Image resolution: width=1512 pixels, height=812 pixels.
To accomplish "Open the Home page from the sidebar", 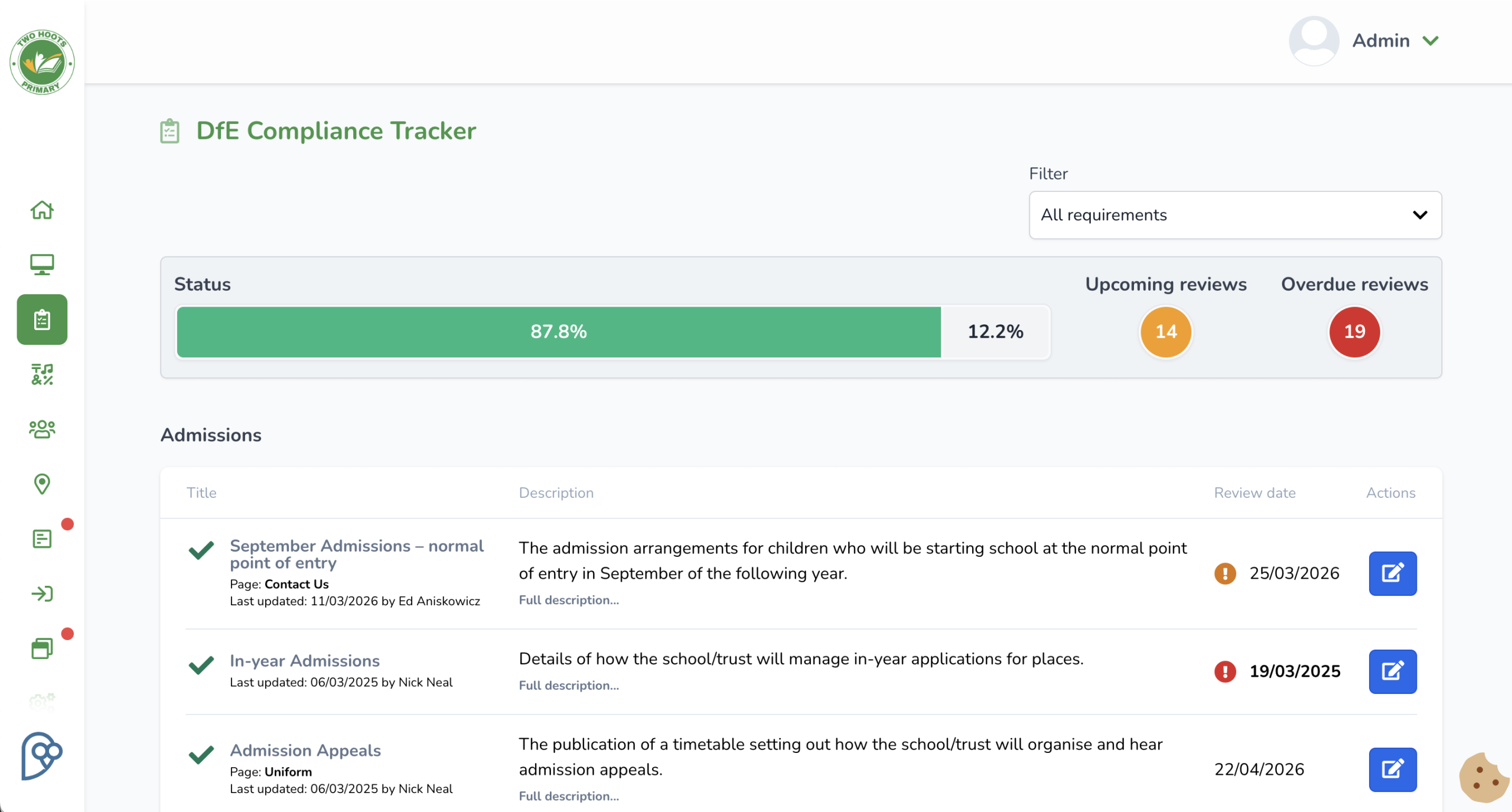I will point(41,211).
